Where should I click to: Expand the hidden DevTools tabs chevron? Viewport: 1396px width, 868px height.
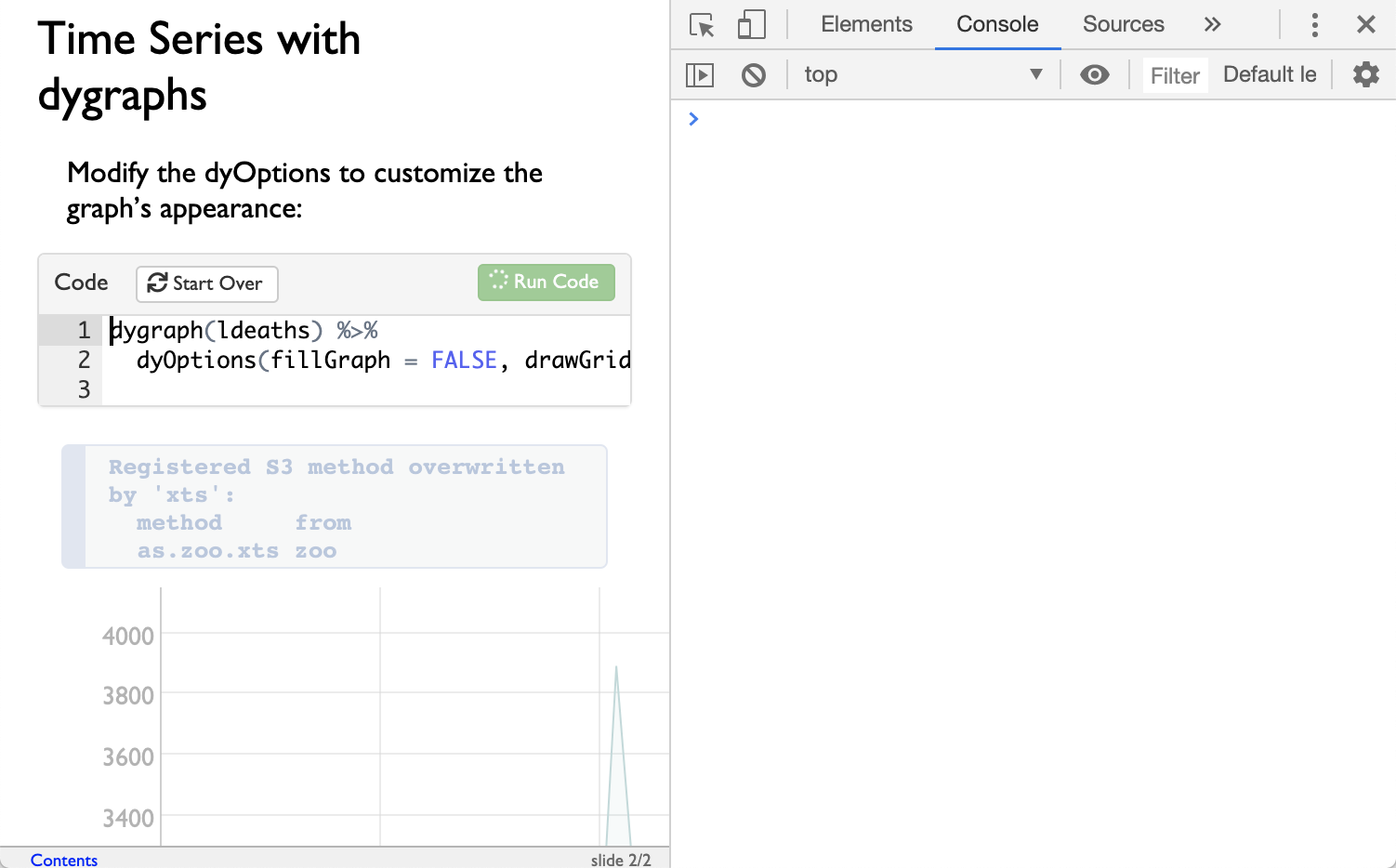coord(1213,25)
